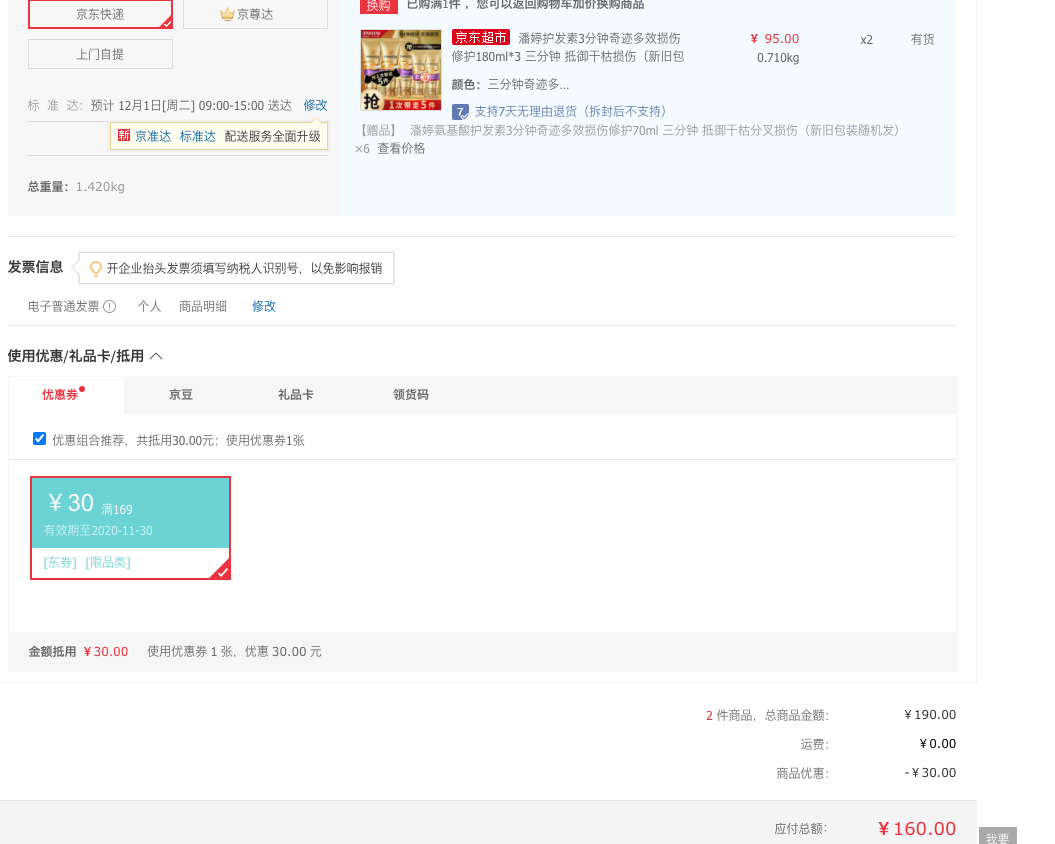This screenshot has height=844, width=1055.
Task: Click the 总重量 1.420kg text
Action: click(76, 186)
